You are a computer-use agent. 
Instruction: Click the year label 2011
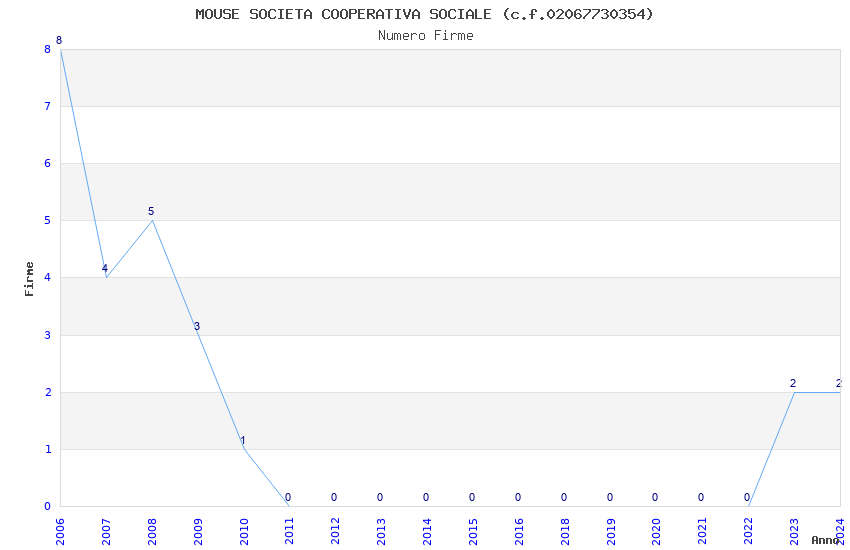(289, 531)
